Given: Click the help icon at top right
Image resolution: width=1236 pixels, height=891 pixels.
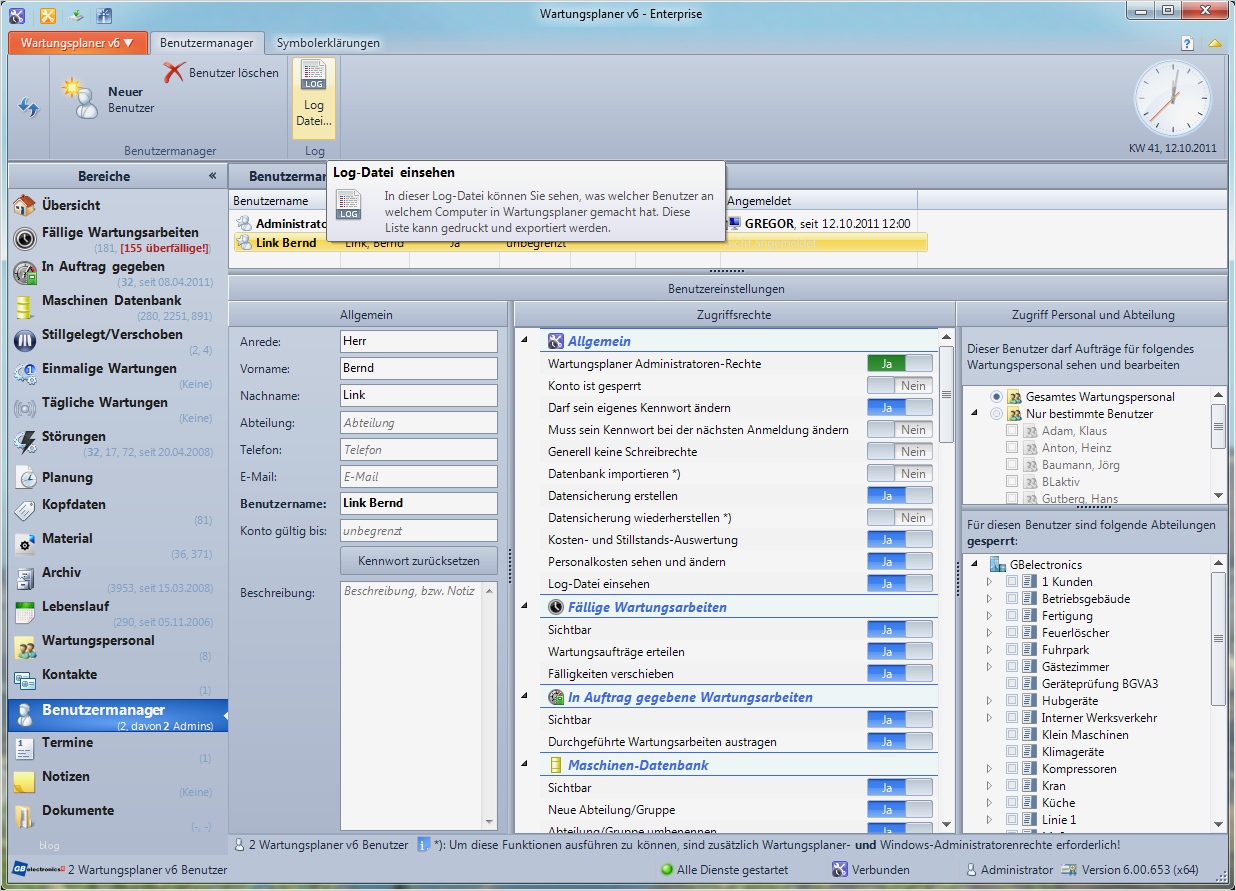Looking at the screenshot, I should (x=1187, y=43).
